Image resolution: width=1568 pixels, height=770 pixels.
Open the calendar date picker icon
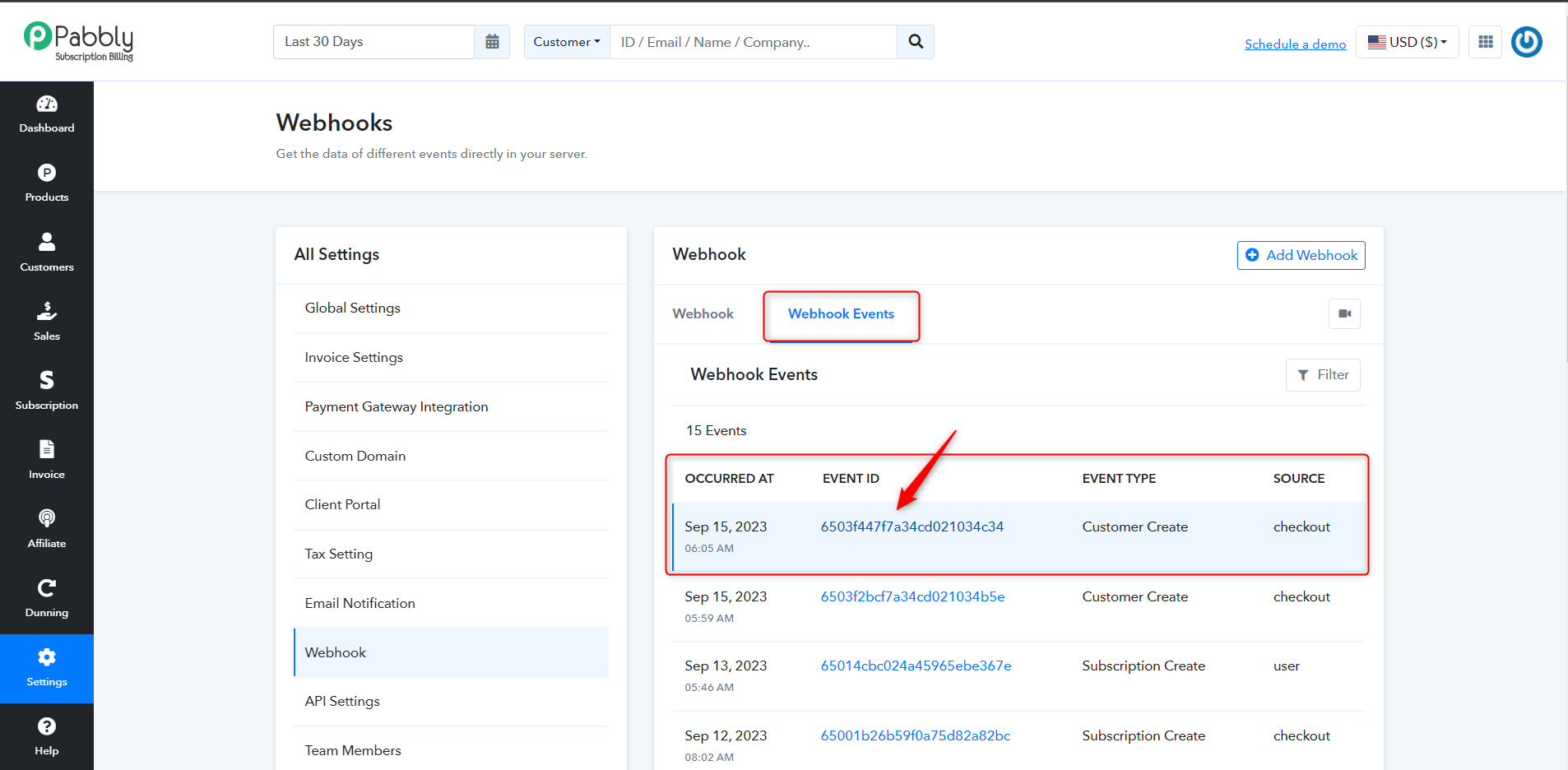click(x=492, y=42)
